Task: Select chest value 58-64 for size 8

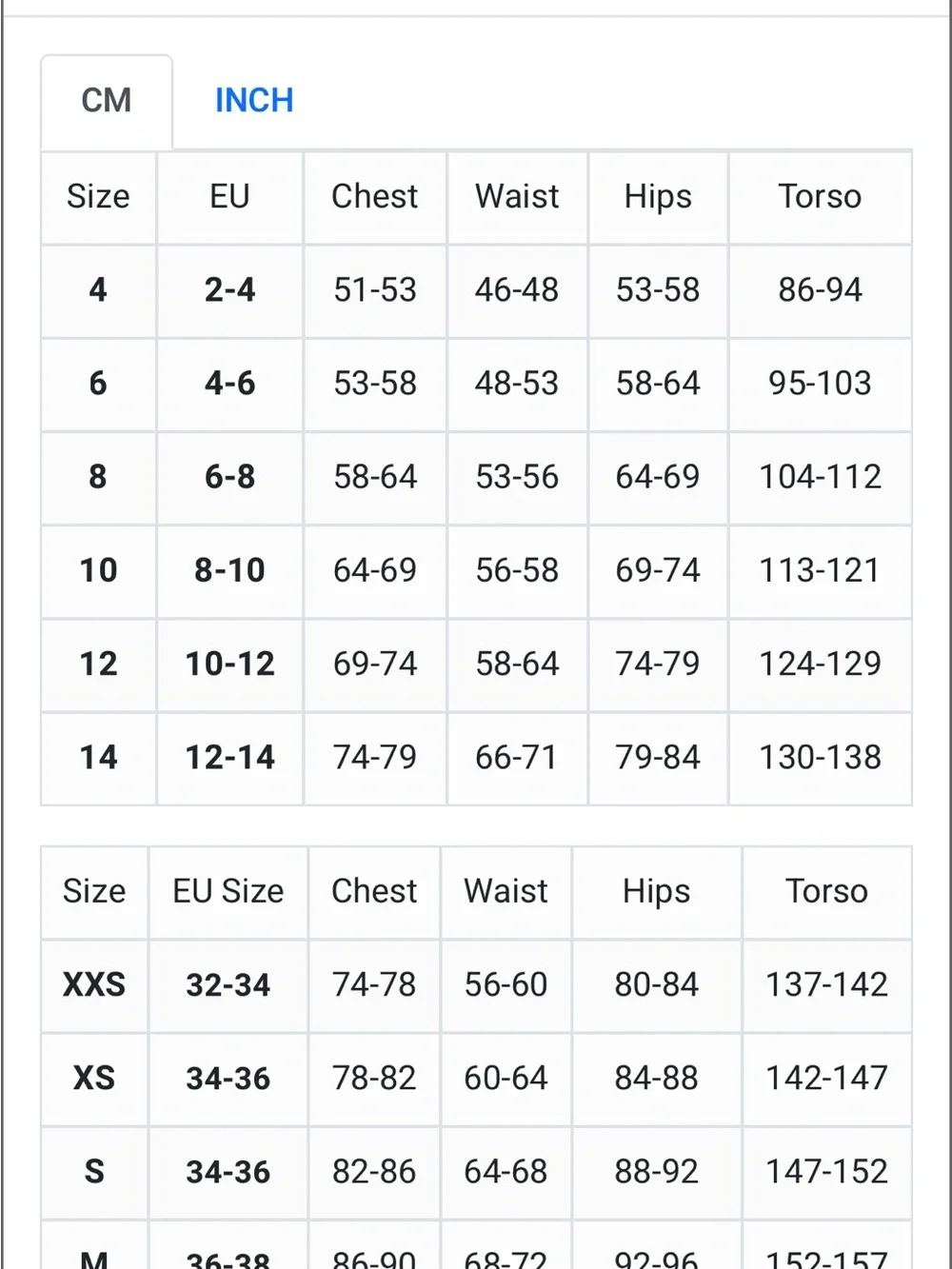Action: [375, 477]
